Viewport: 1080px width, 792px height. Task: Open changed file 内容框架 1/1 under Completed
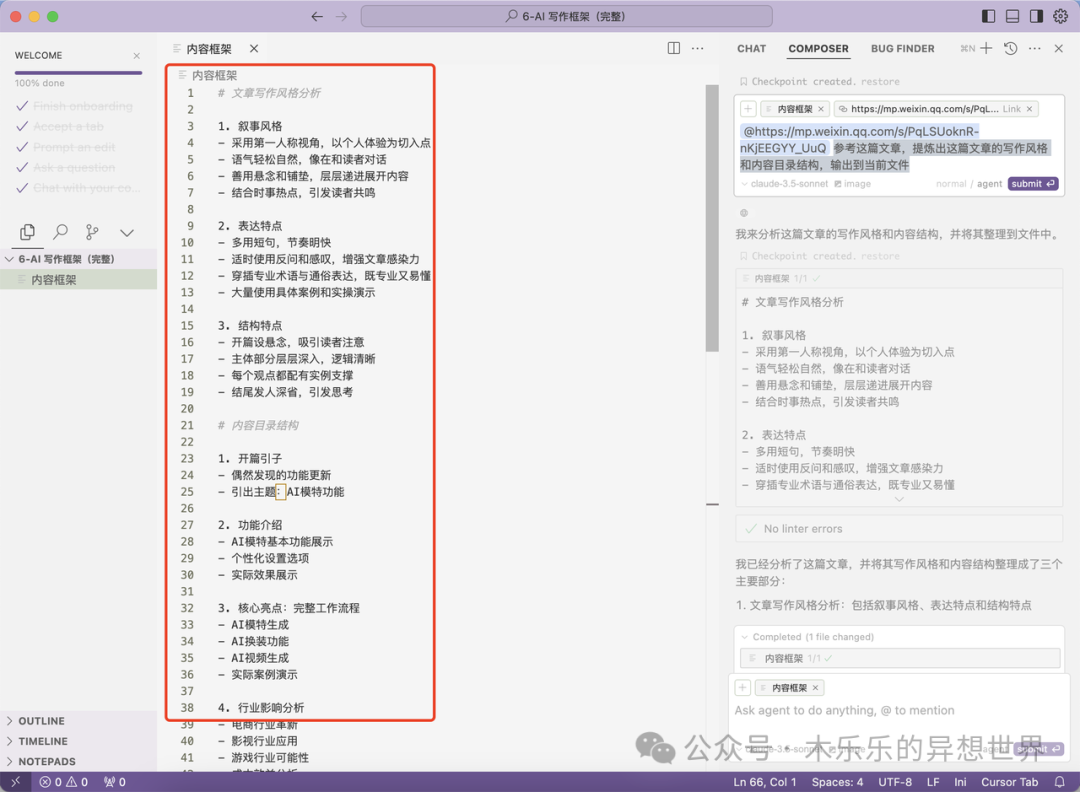tap(900, 658)
